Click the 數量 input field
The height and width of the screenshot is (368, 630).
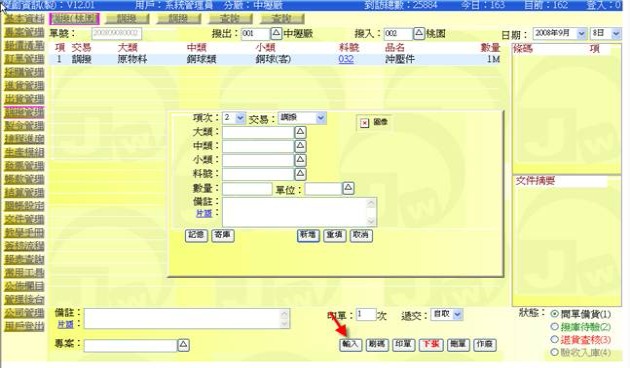pyautogui.click(x=247, y=189)
